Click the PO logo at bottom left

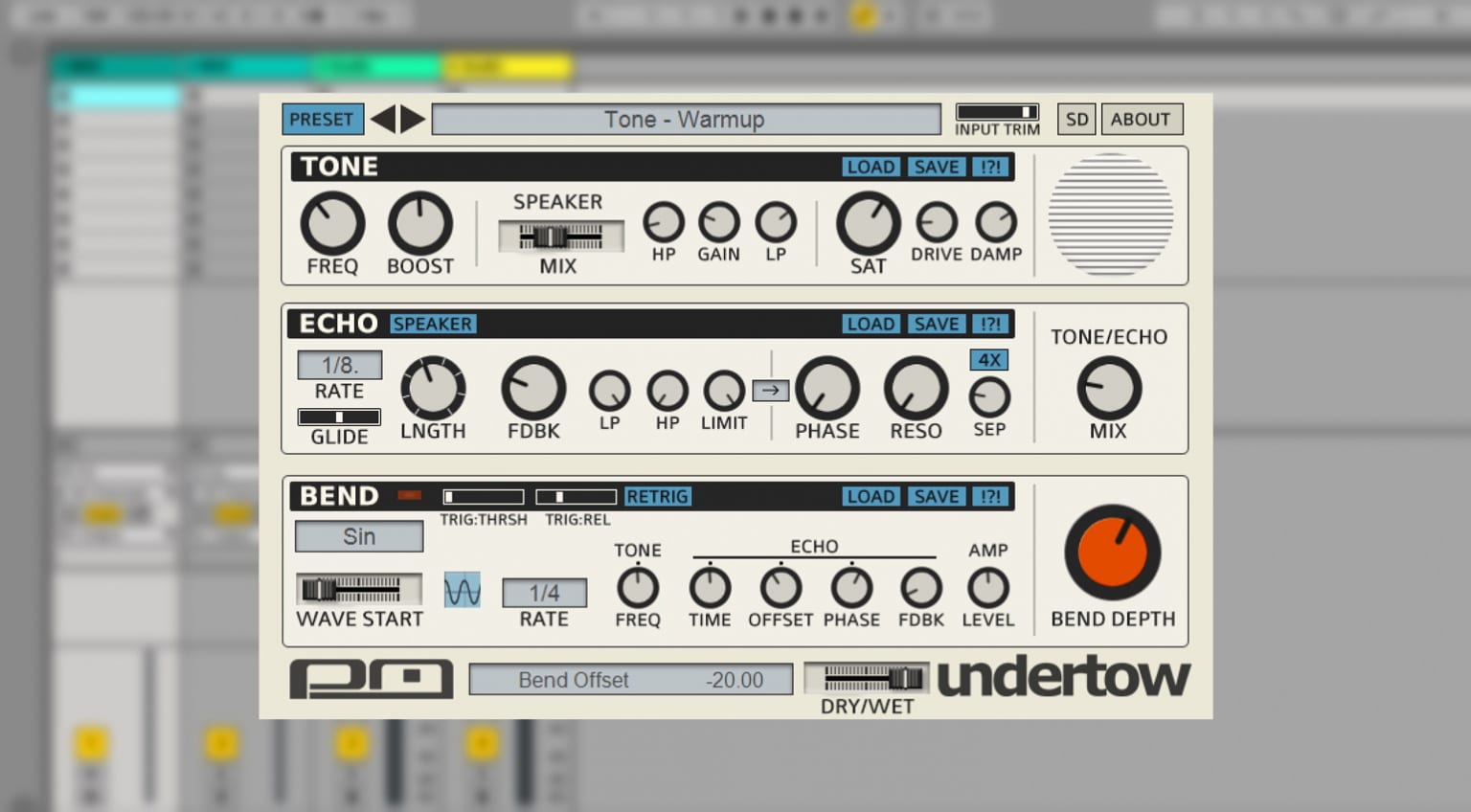(x=372, y=679)
